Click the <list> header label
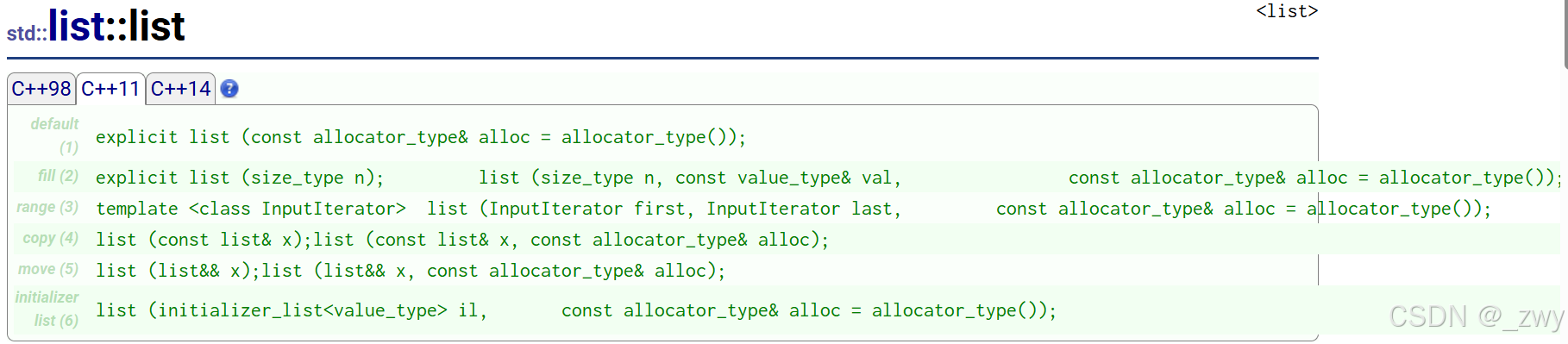1568x344 pixels. click(x=1287, y=11)
